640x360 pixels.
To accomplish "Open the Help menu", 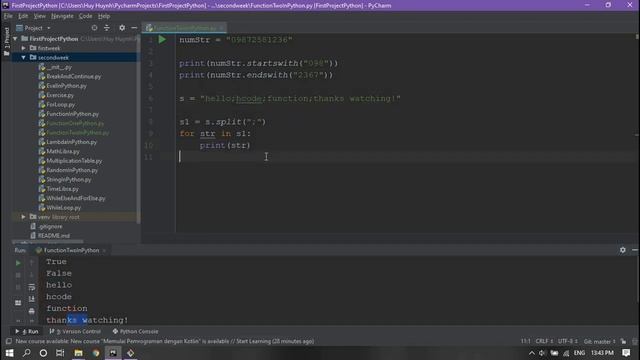I will pyautogui.click(x=104, y=16).
